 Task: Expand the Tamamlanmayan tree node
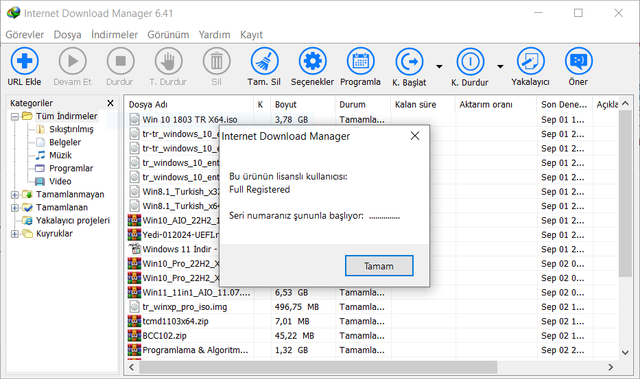coord(15,195)
